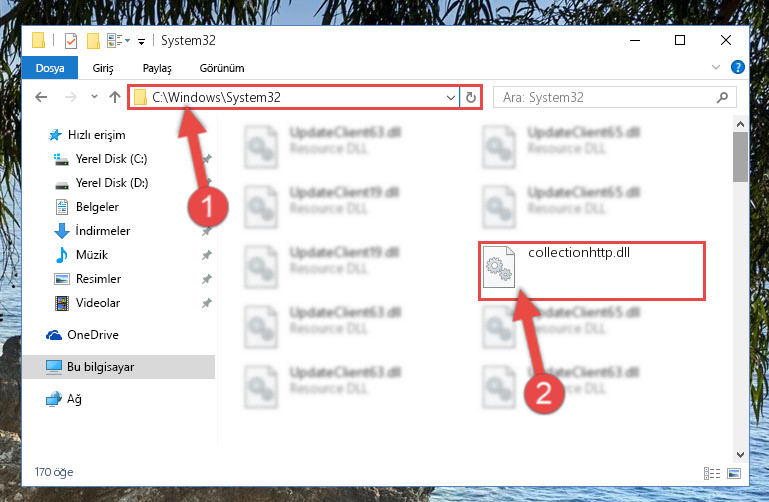The image size is (769, 502).
Task: Select the collectionhttp.dll file
Action: tap(592, 271)
